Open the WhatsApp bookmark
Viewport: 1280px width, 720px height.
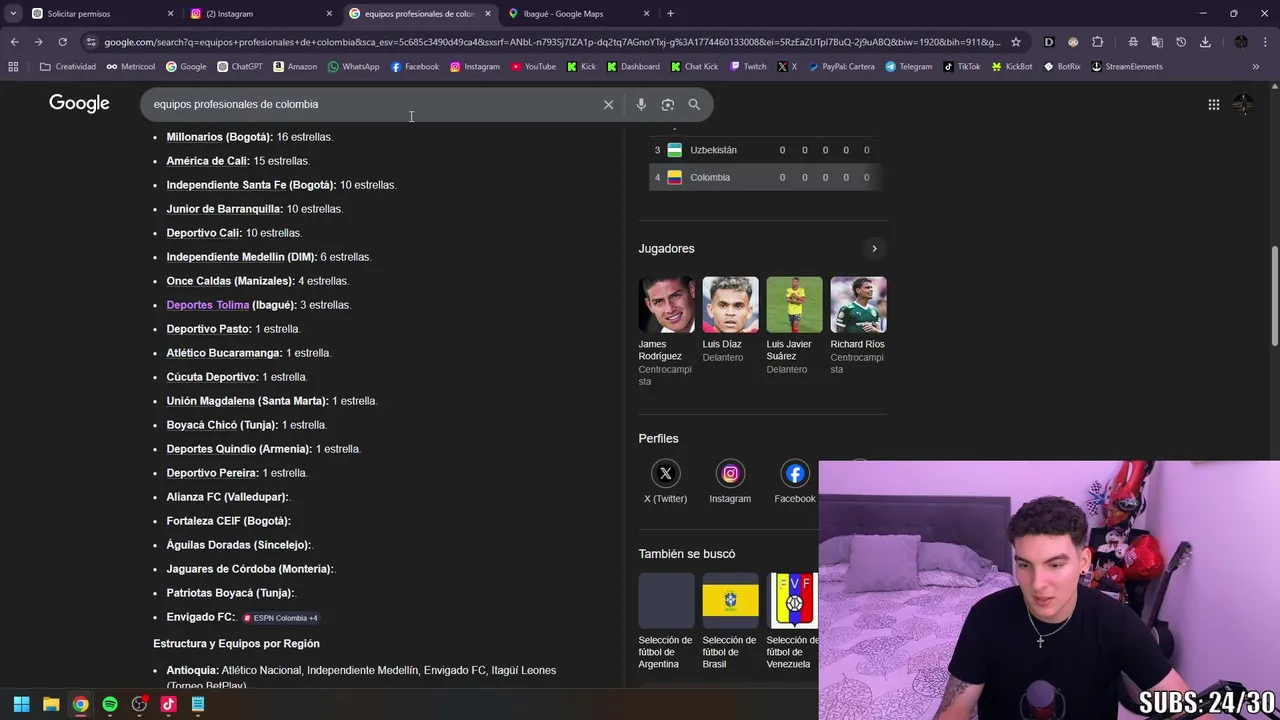click(354, 66)
